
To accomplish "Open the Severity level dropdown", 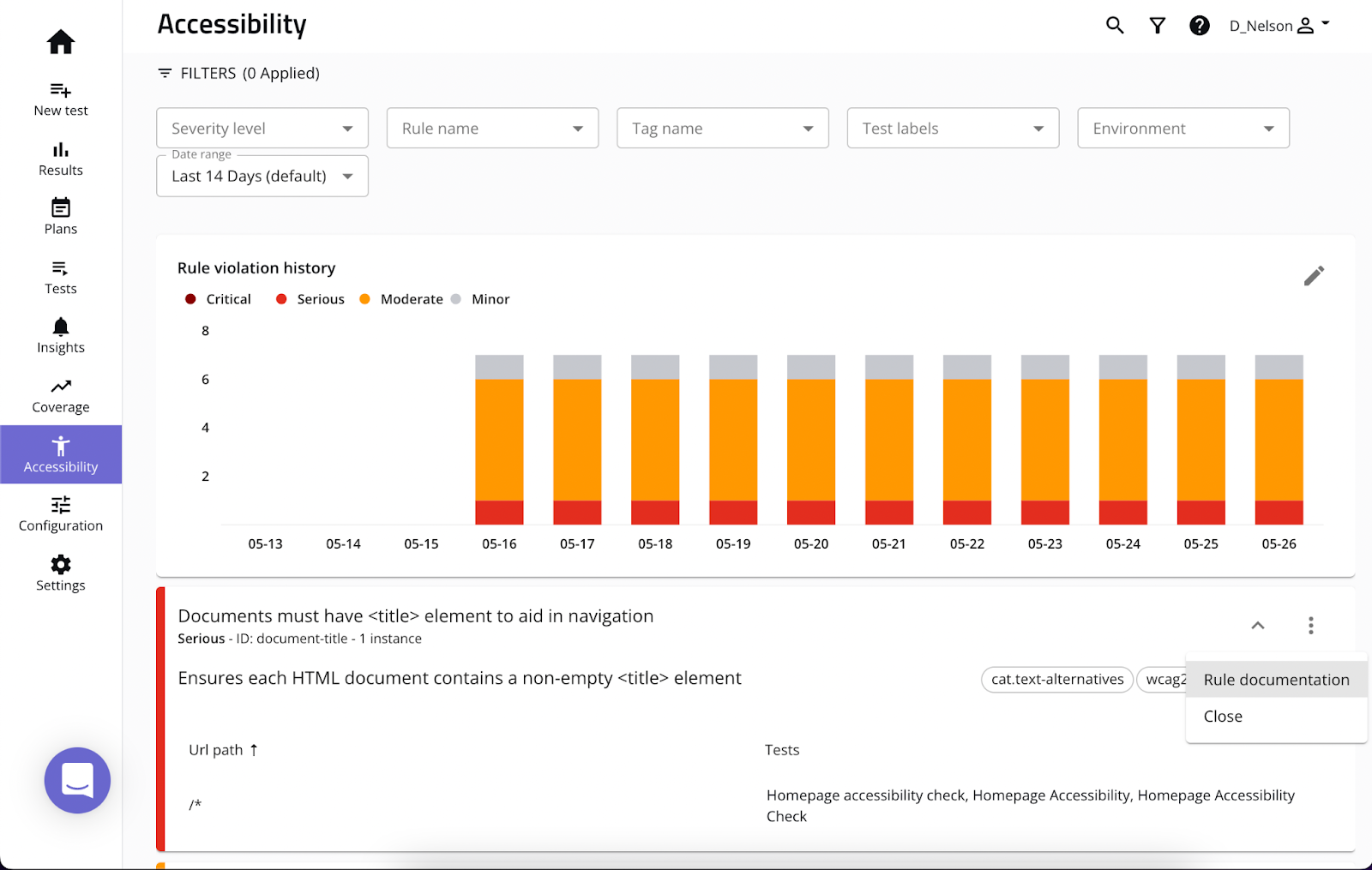I will tap(262, 128).
